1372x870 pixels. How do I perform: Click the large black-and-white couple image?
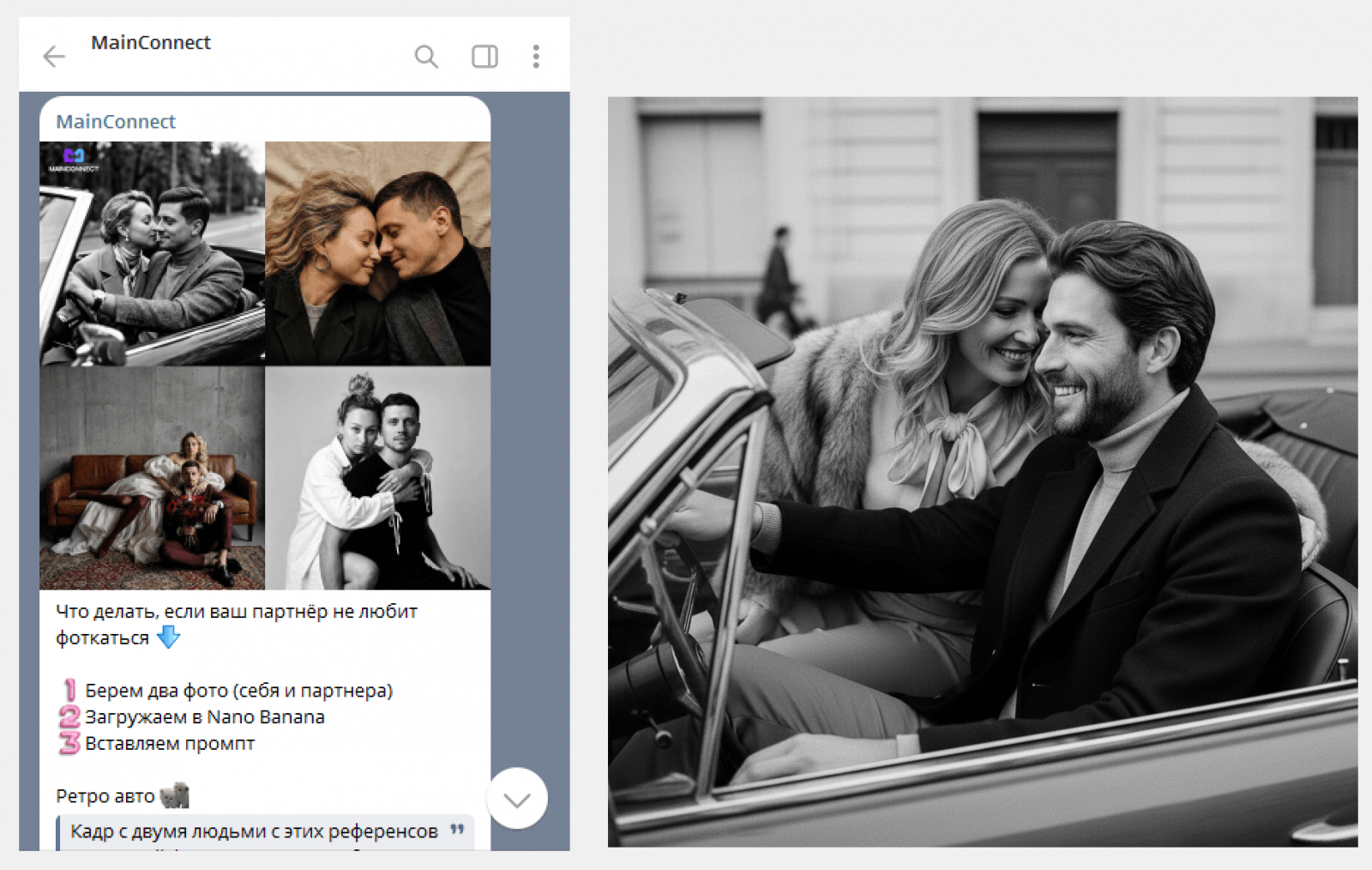(983, 472)
